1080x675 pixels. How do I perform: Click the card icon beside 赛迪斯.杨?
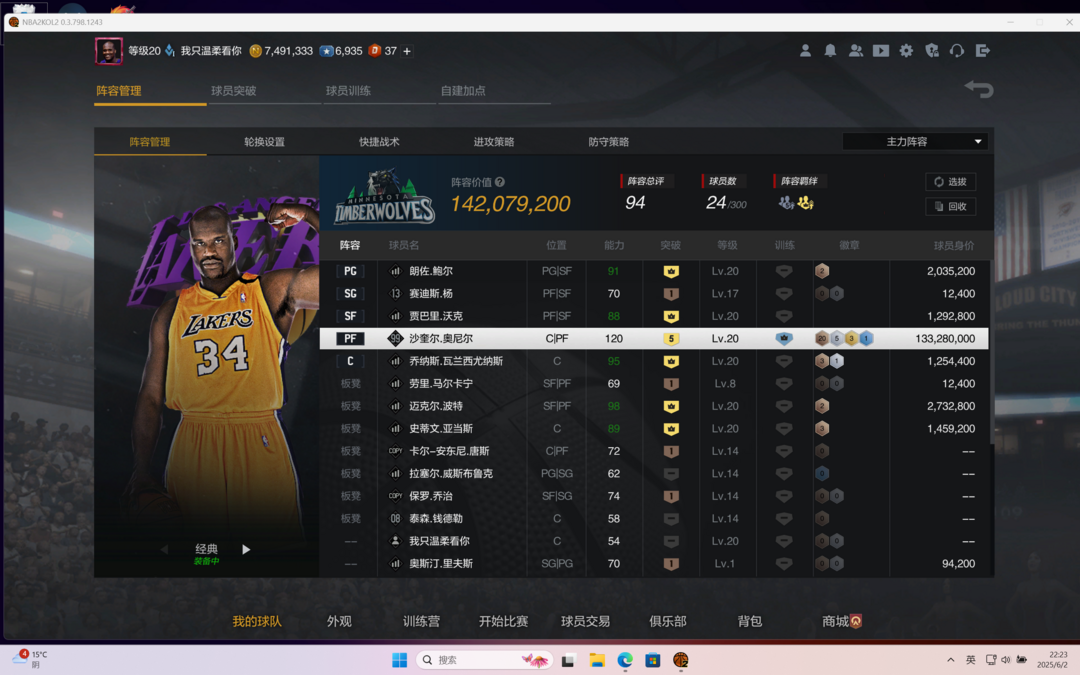pyautogui.click(x=395, y=293)
